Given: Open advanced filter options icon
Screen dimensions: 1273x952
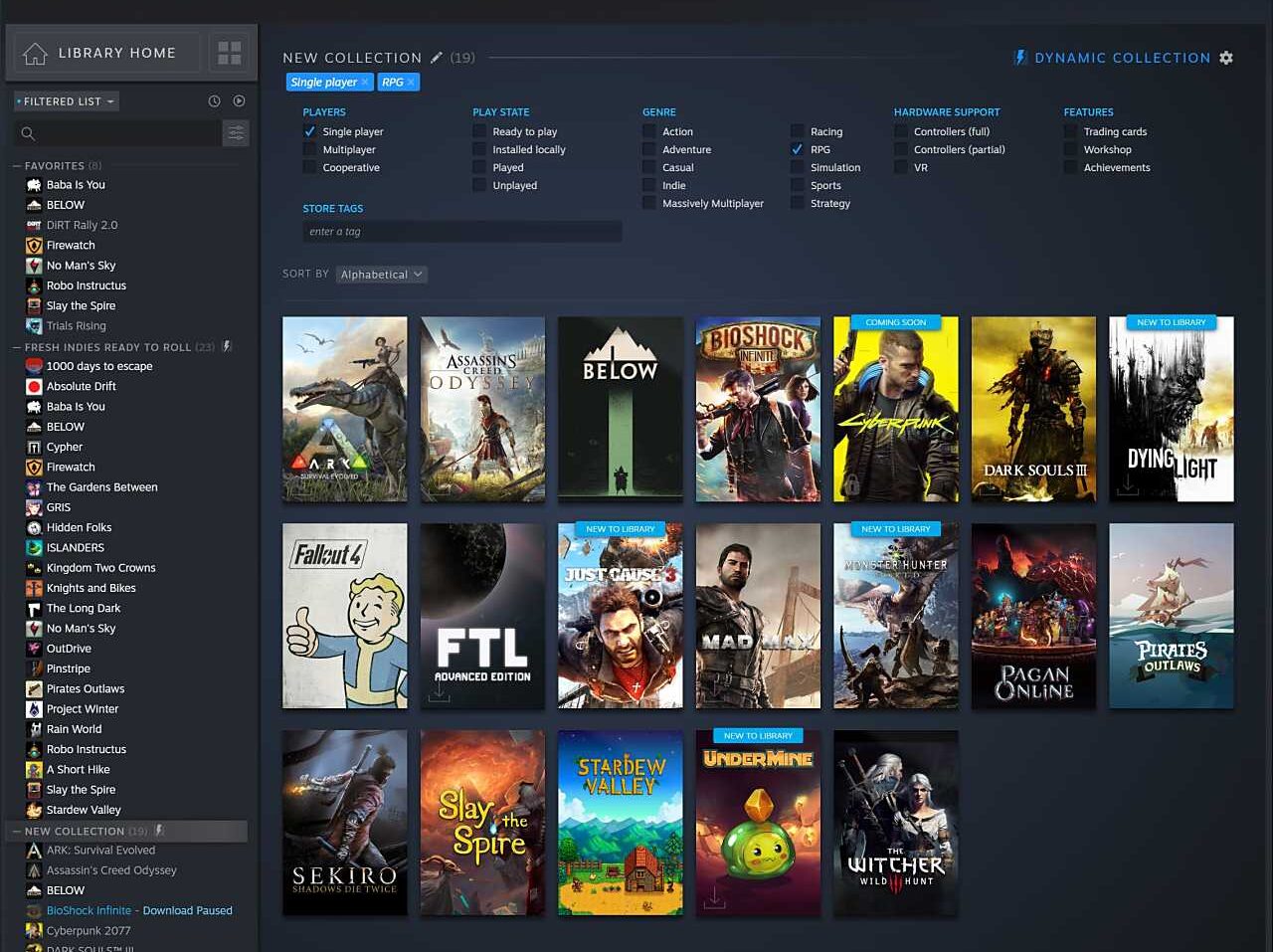Looking at the screenshot, I should tap(236, 133).
